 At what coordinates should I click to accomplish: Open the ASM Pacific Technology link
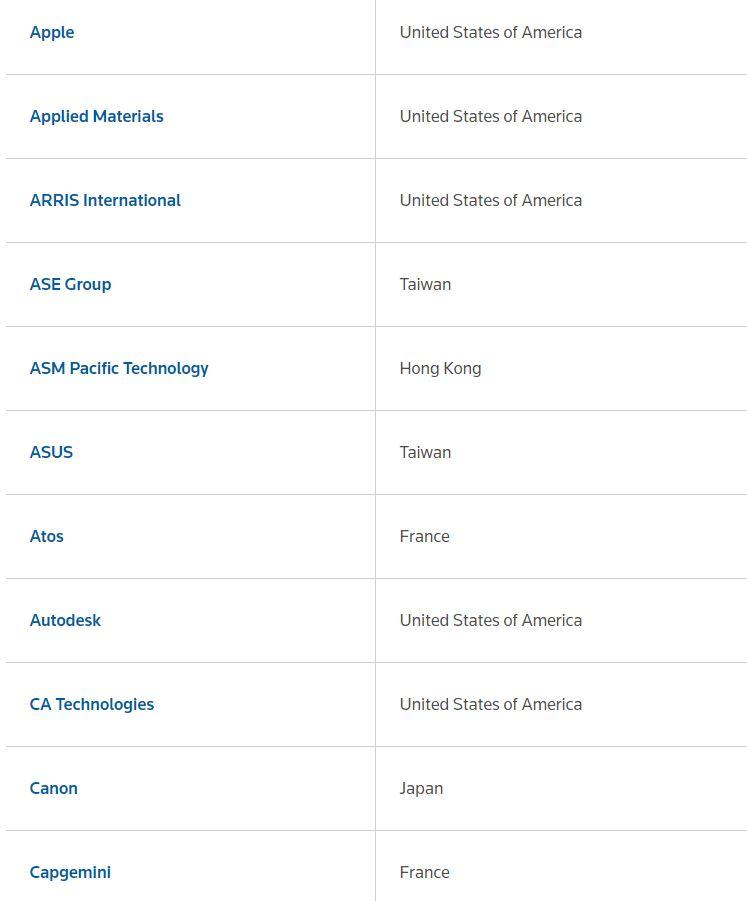pyautogui.click(x=119, y=368)
